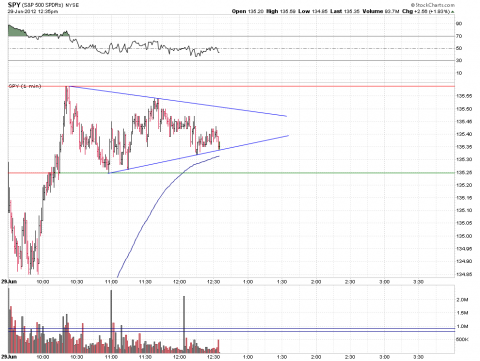Click the 135.45 price axis label
Viewport: 480px width, 361px height.
[x=464, y=122]
